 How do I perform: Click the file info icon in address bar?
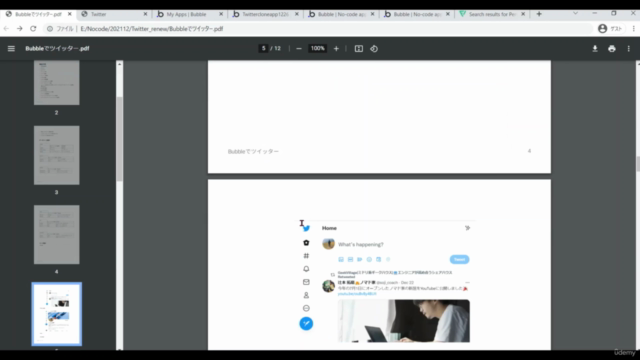coord(50,29)
